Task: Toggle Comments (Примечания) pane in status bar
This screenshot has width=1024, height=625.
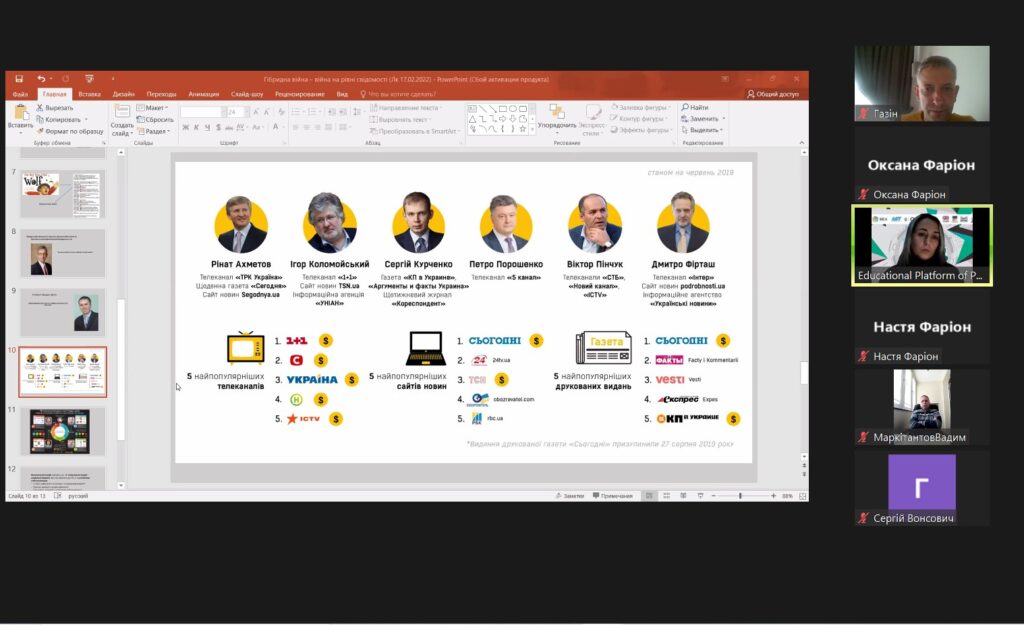Action: (612, 496)
